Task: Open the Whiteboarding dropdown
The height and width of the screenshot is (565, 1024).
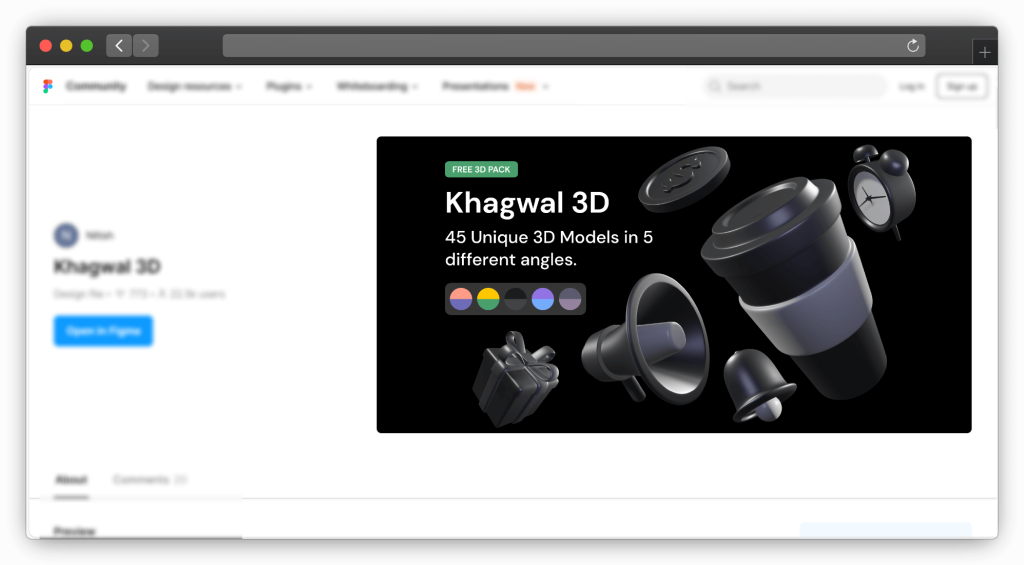Action: (x=377, y=87)
